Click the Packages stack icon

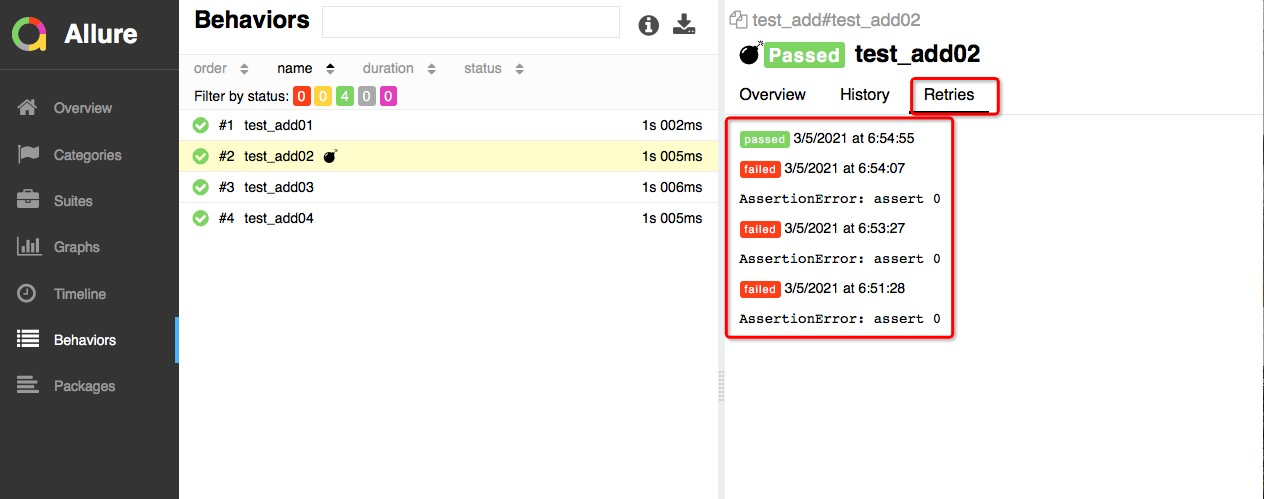click(27, 385)
